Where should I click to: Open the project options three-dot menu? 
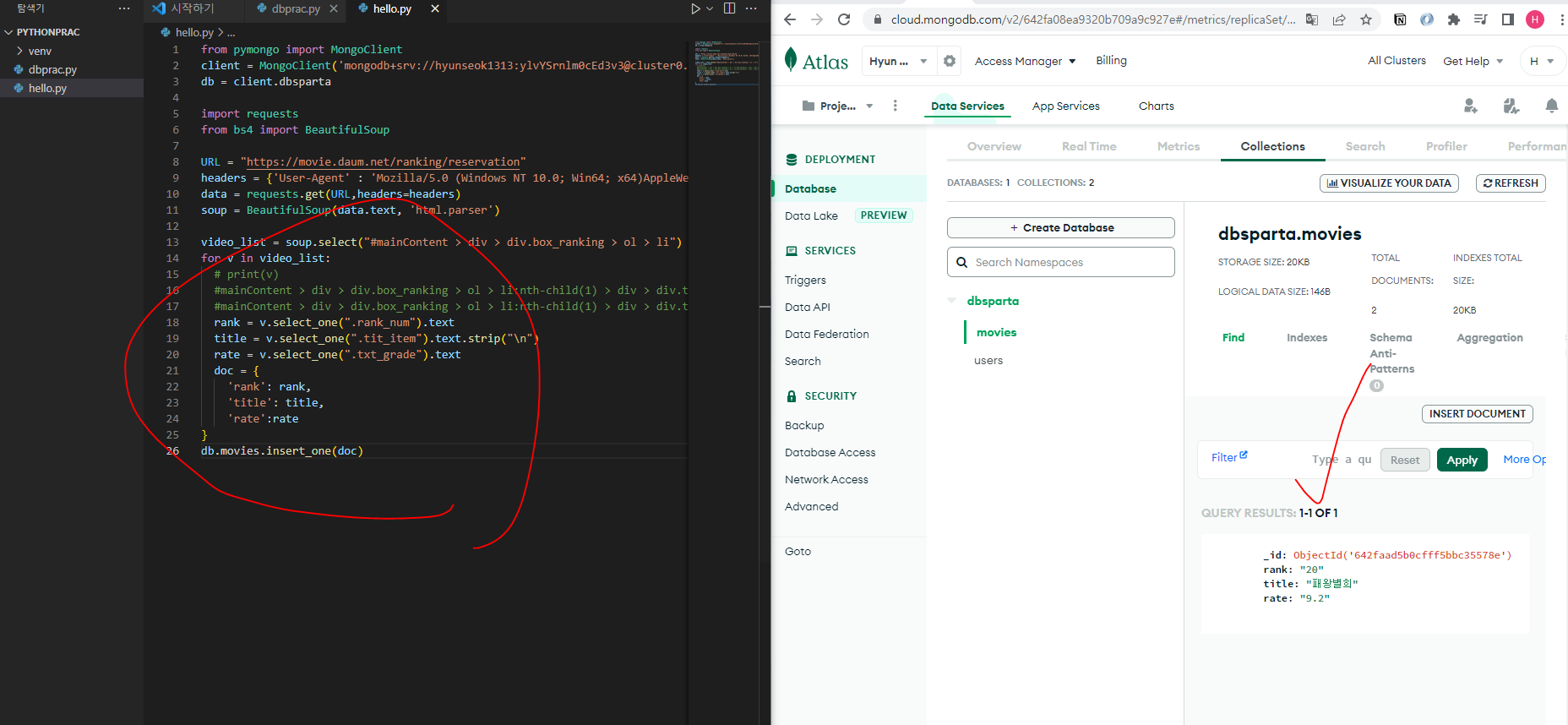pyautogui.click(x=896, y=106)
